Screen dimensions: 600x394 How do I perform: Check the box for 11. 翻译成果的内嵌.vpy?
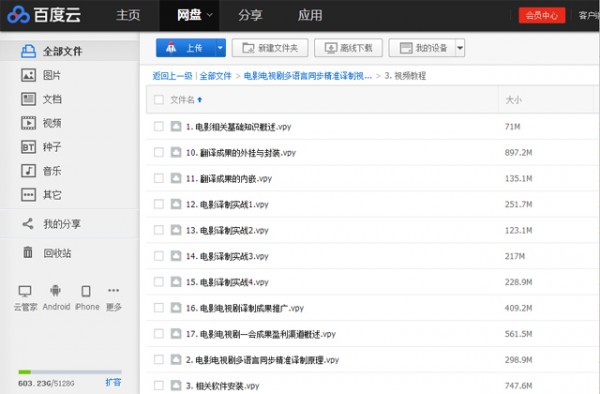[158, 178]
